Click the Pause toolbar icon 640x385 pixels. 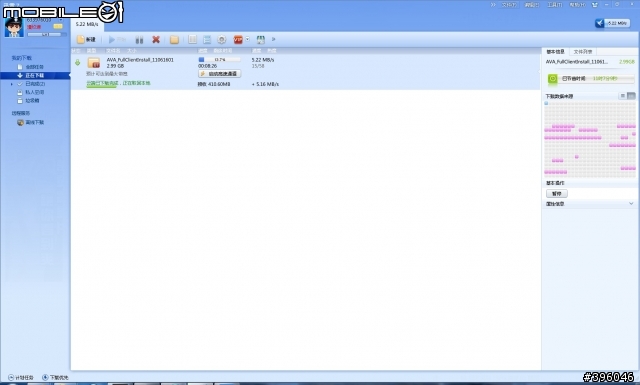pyautogui.click(x=139, y=40)
